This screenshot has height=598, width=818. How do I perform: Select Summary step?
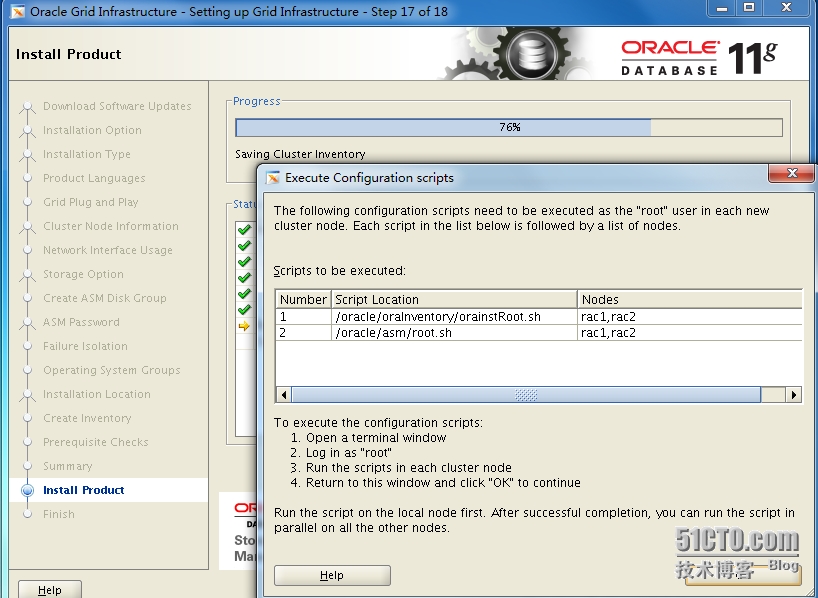point(67,466)
